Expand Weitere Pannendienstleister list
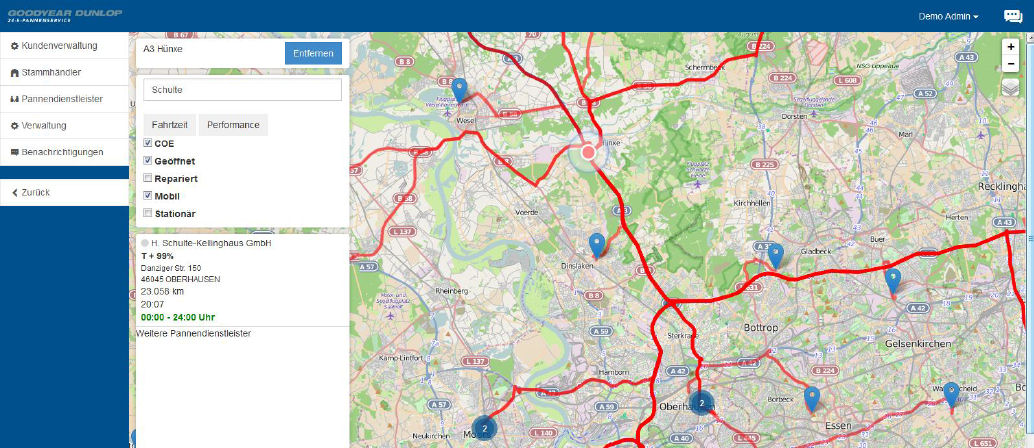This screenshot has width=1034, height=448. click(x=193, y=332)
